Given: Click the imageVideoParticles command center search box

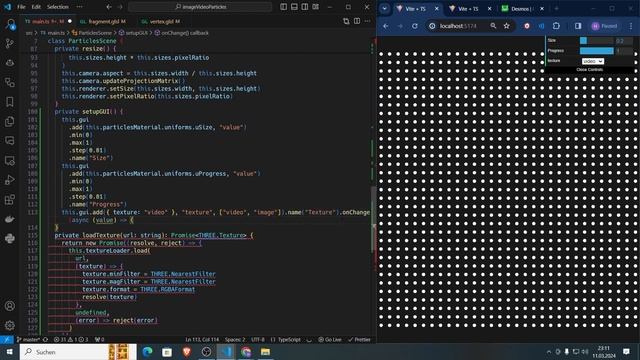Looking at the screenshot, I should pyautogui.click(x=200, y=7).
